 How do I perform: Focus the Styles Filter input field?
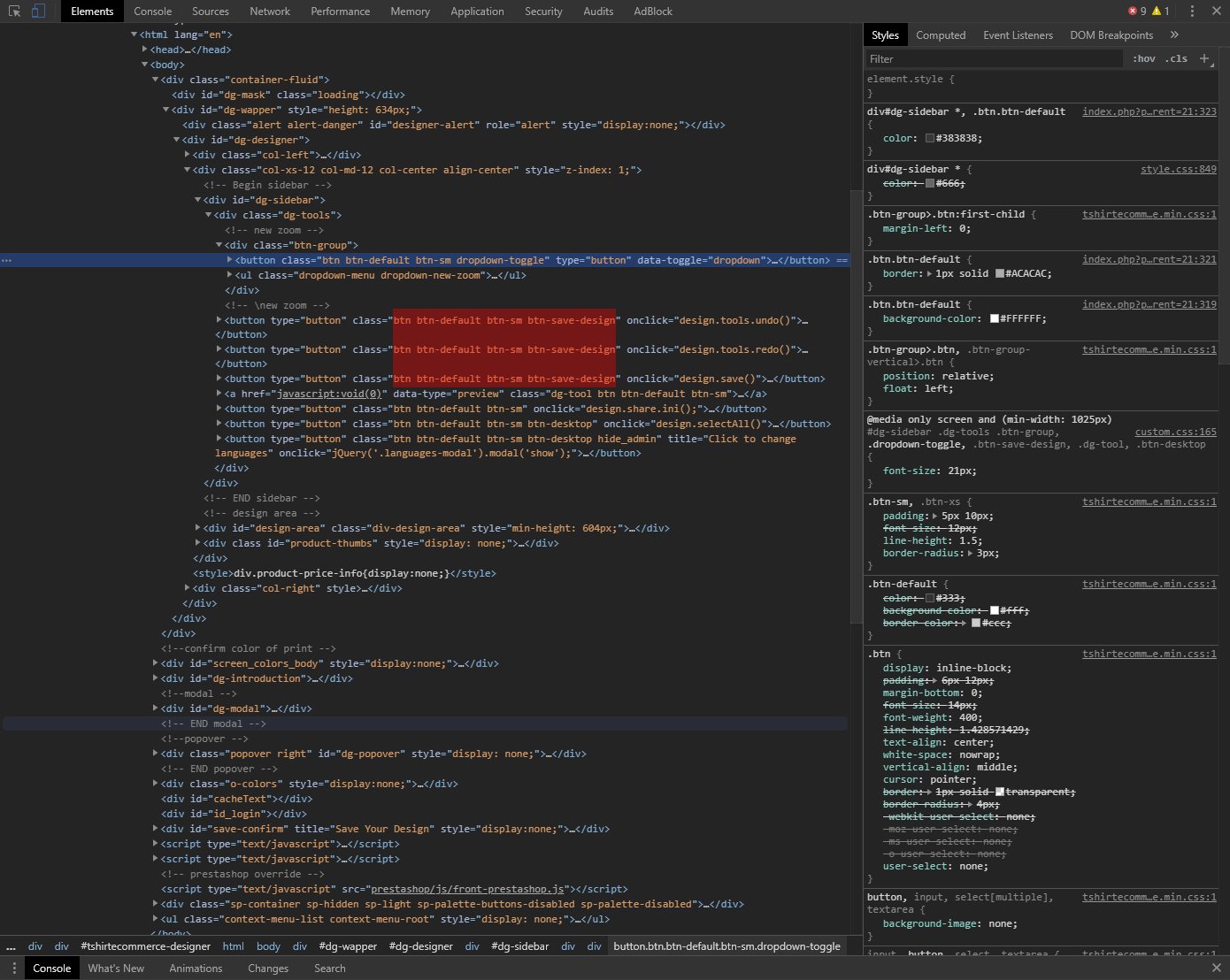click(994, 59)
